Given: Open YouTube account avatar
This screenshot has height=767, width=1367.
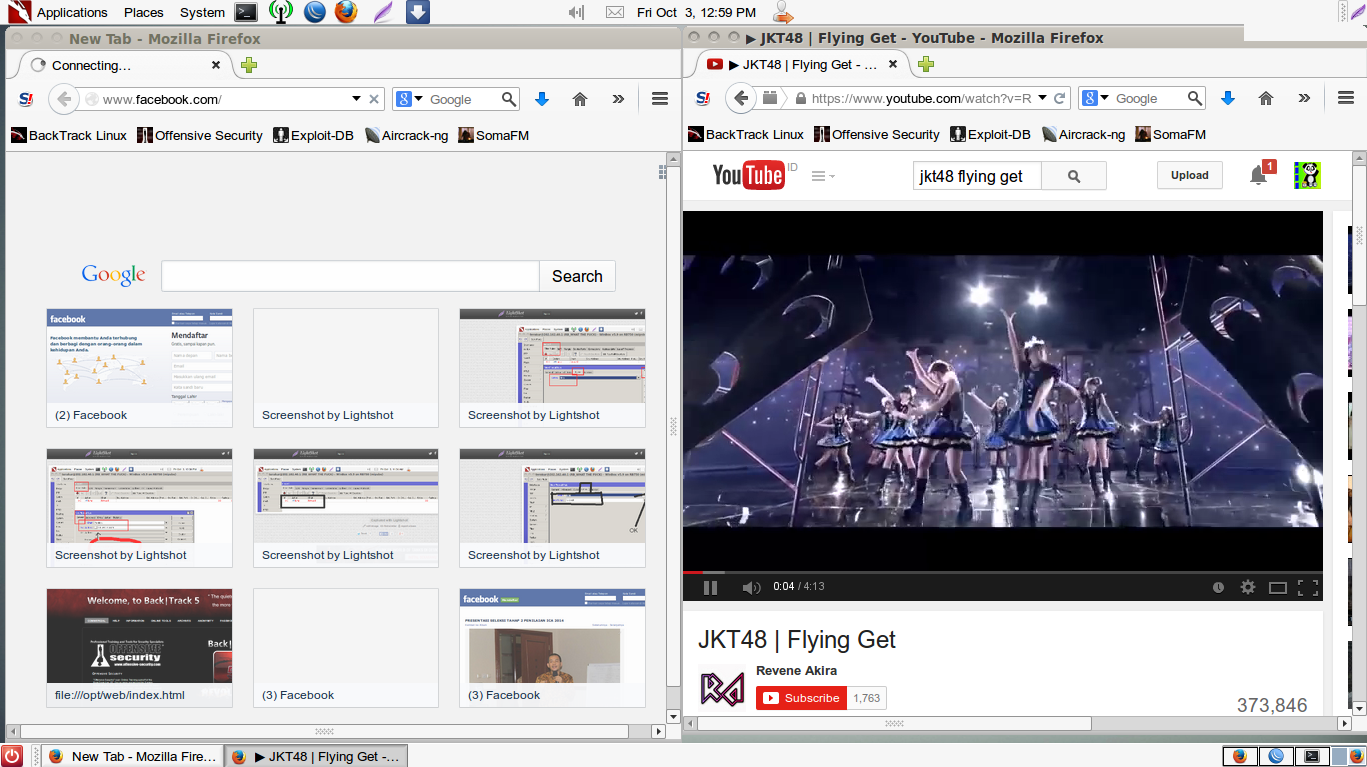Looking at the screenshot, I should click(1307, 175).
